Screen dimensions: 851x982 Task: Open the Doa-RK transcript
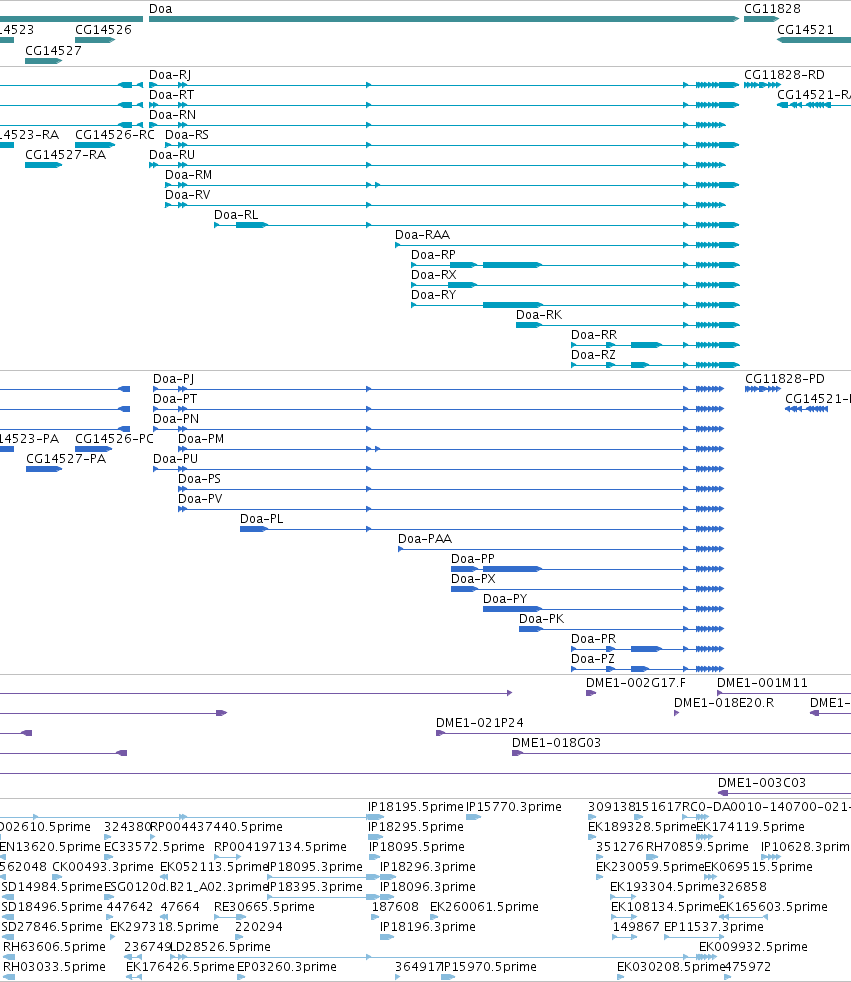click(539, 315)
